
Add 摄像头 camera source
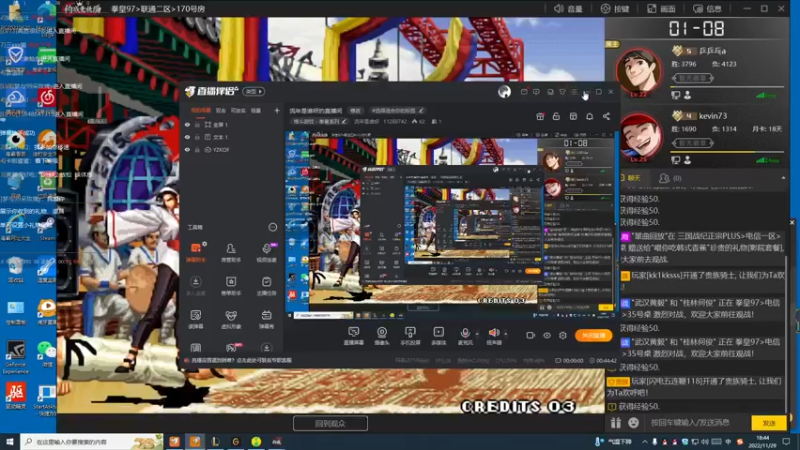click(x=382, y=336)
